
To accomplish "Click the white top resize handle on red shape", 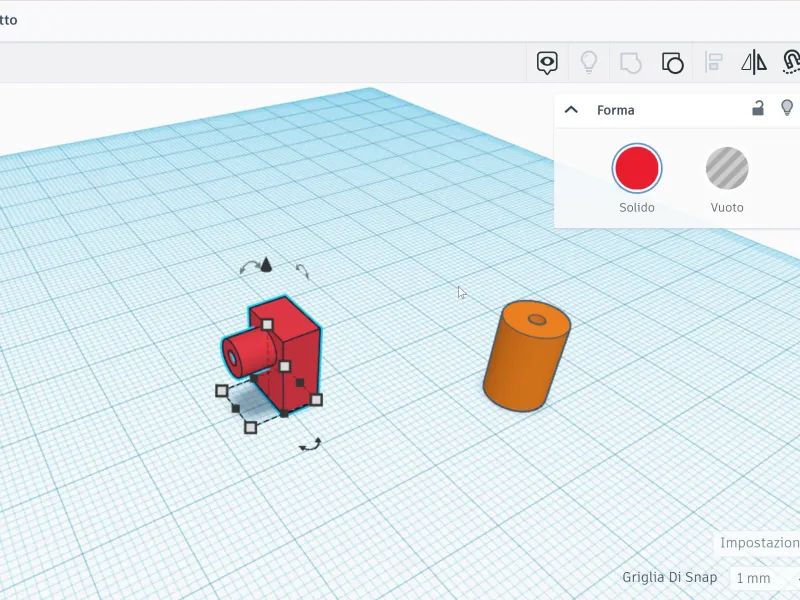I will click(267, 324).
